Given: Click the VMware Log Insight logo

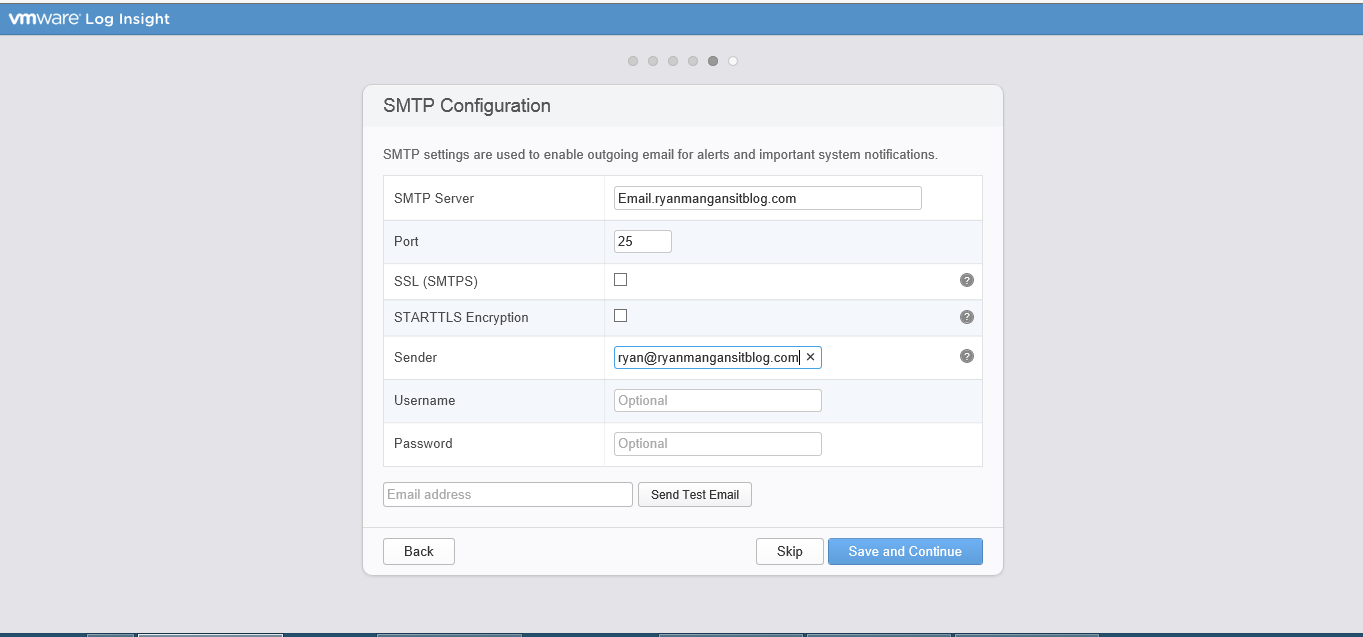Looking at the screenshot, I should pos(90,19).
